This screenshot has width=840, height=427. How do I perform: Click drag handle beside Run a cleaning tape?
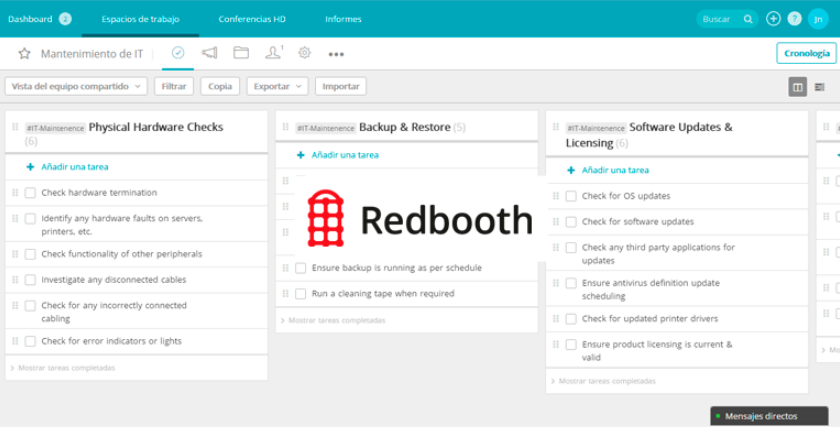(286, 294)
